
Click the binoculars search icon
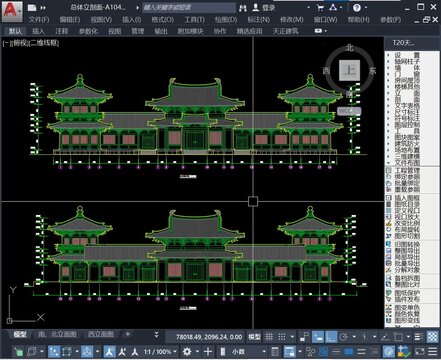click(x=243, y=7)
